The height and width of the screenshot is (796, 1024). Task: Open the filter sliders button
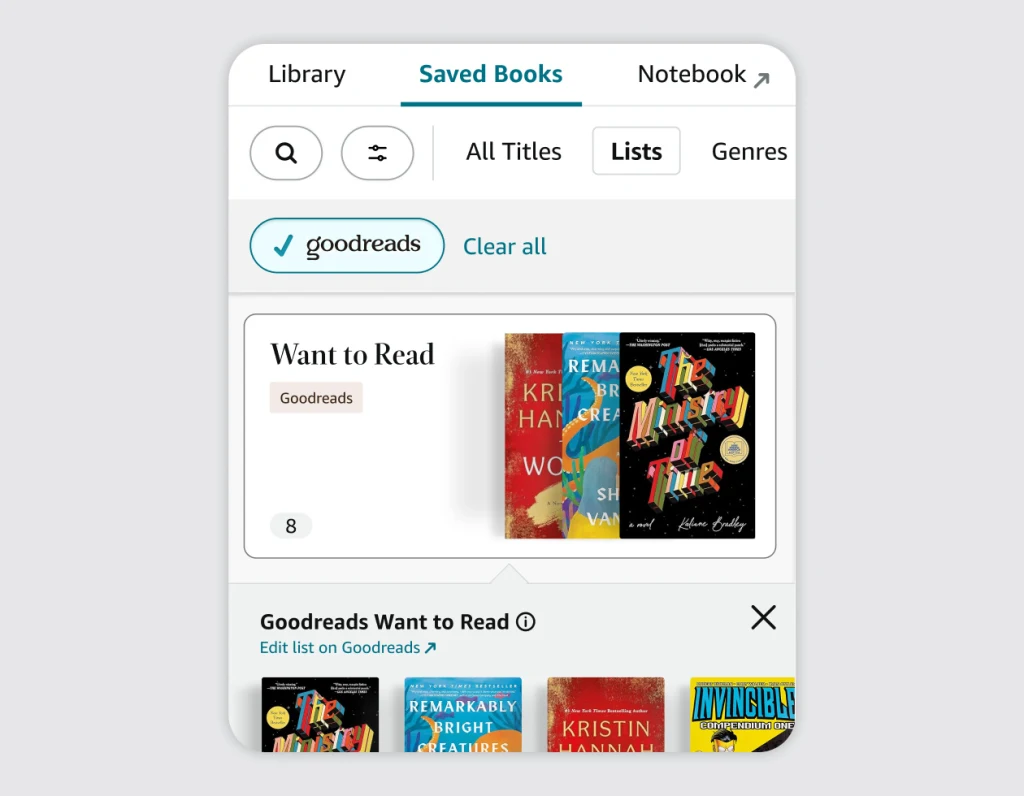pyautogui.click(x=377, y=153)
